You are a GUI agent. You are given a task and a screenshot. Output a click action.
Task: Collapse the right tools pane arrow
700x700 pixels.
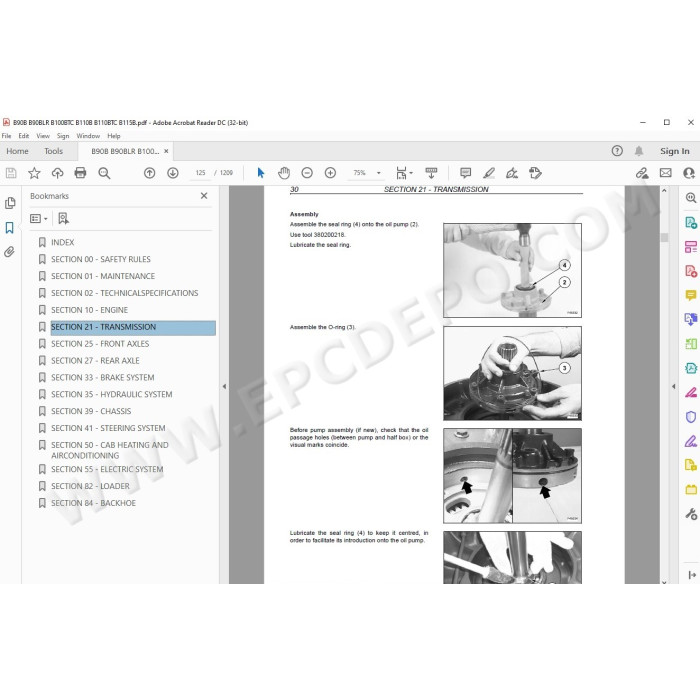pos(674,386)
